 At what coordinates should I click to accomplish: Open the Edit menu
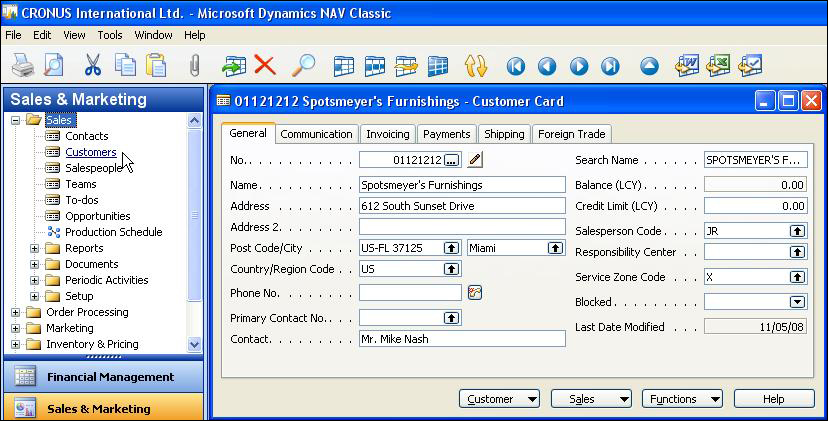point(42,35)
